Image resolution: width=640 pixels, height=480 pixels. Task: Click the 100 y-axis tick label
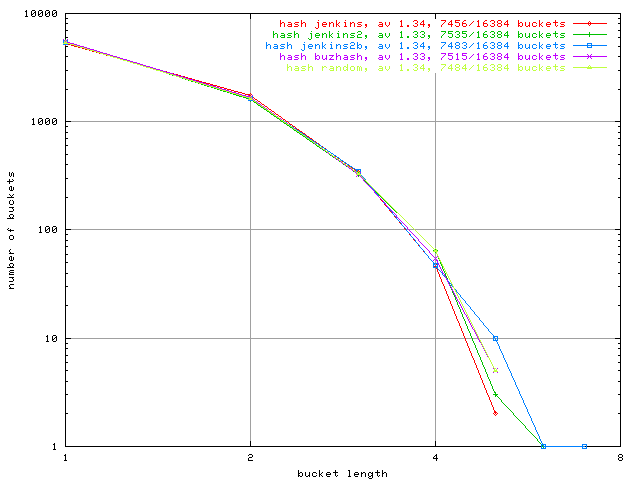48,230
